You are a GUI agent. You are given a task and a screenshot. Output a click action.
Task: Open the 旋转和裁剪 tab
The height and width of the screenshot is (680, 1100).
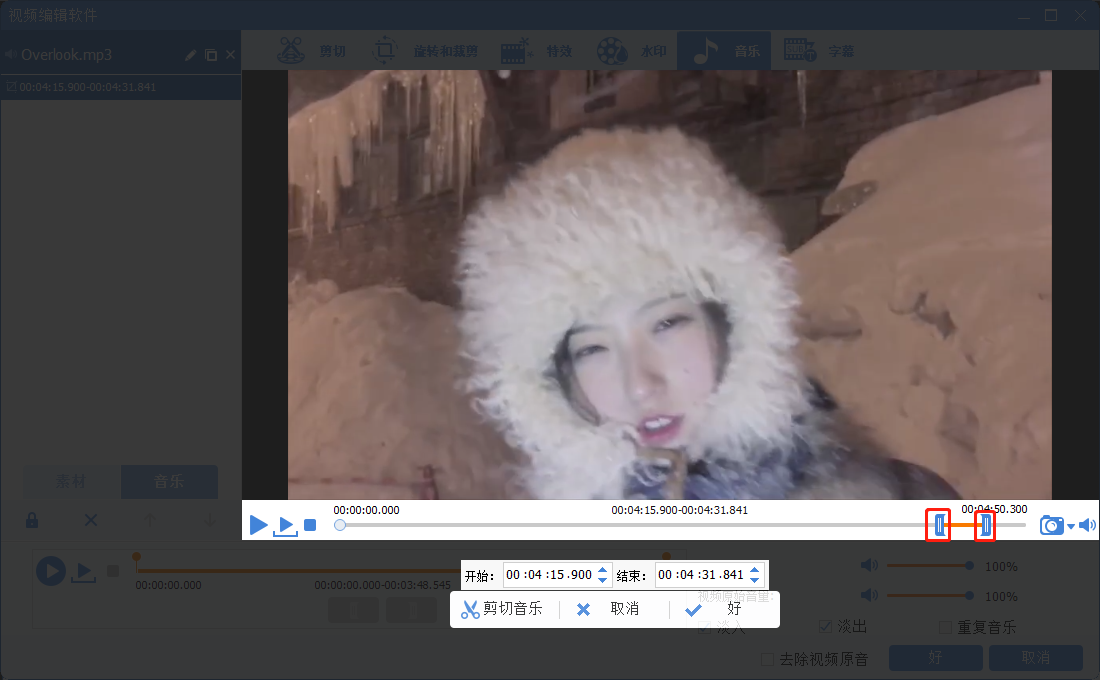click(x=425, y=51)
